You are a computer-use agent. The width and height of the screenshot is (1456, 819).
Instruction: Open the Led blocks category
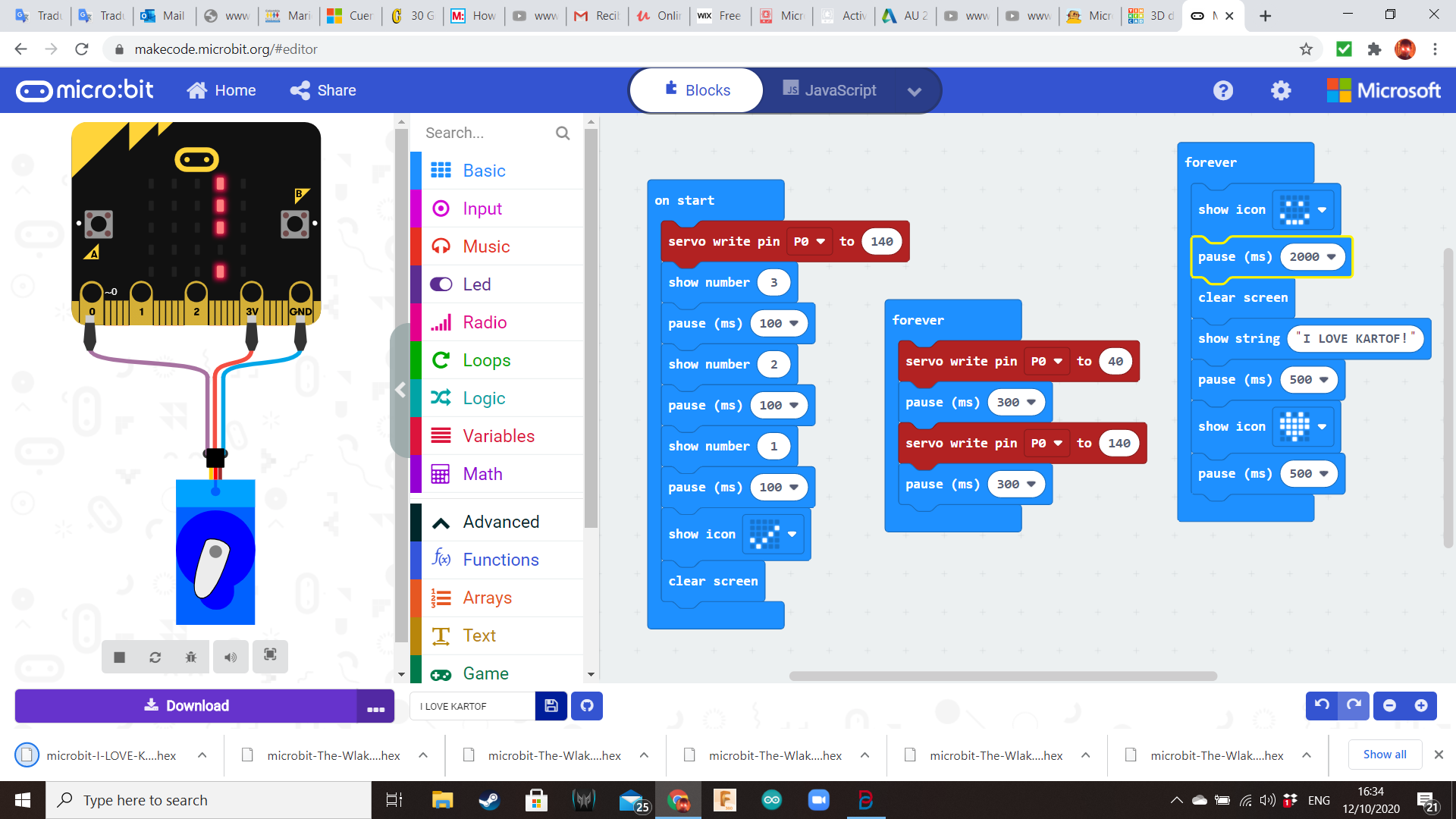[476, 284]
